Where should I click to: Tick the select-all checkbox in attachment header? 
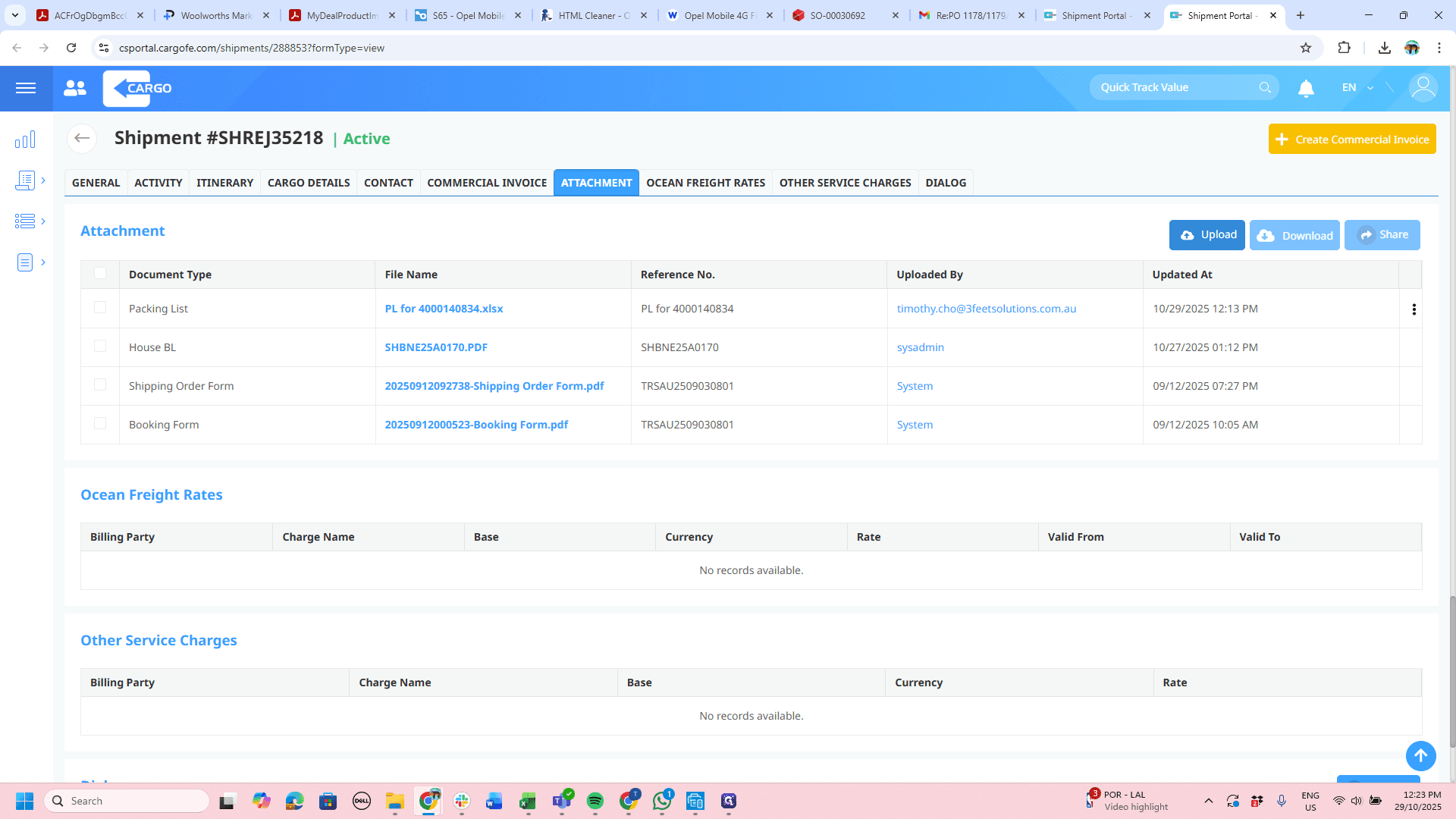pyautogui.click(x=100, y=273)
